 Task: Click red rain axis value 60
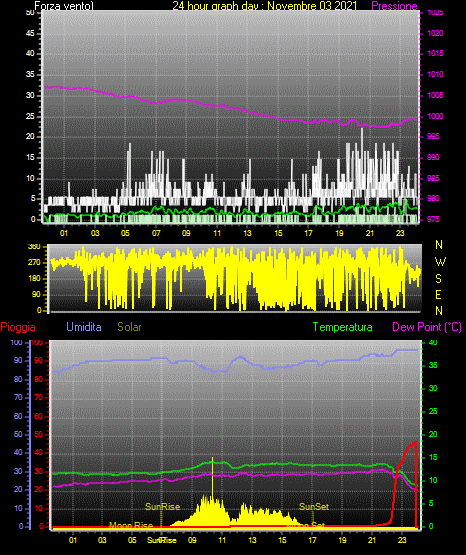(38, 416)
